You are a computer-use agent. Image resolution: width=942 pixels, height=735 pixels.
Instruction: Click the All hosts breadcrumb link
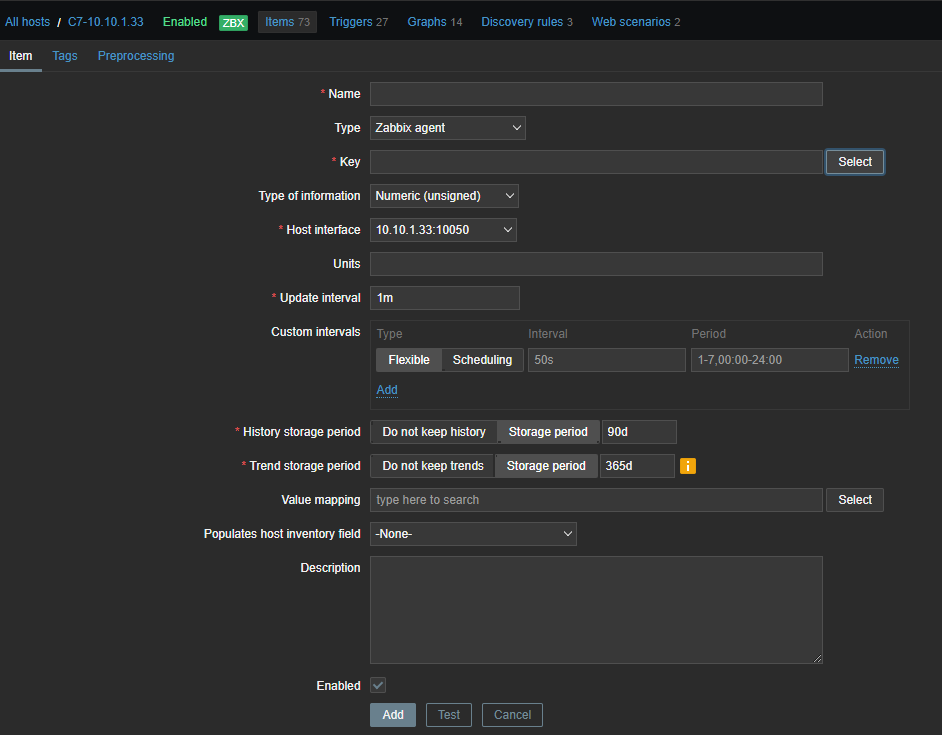(x=28, y=22)
